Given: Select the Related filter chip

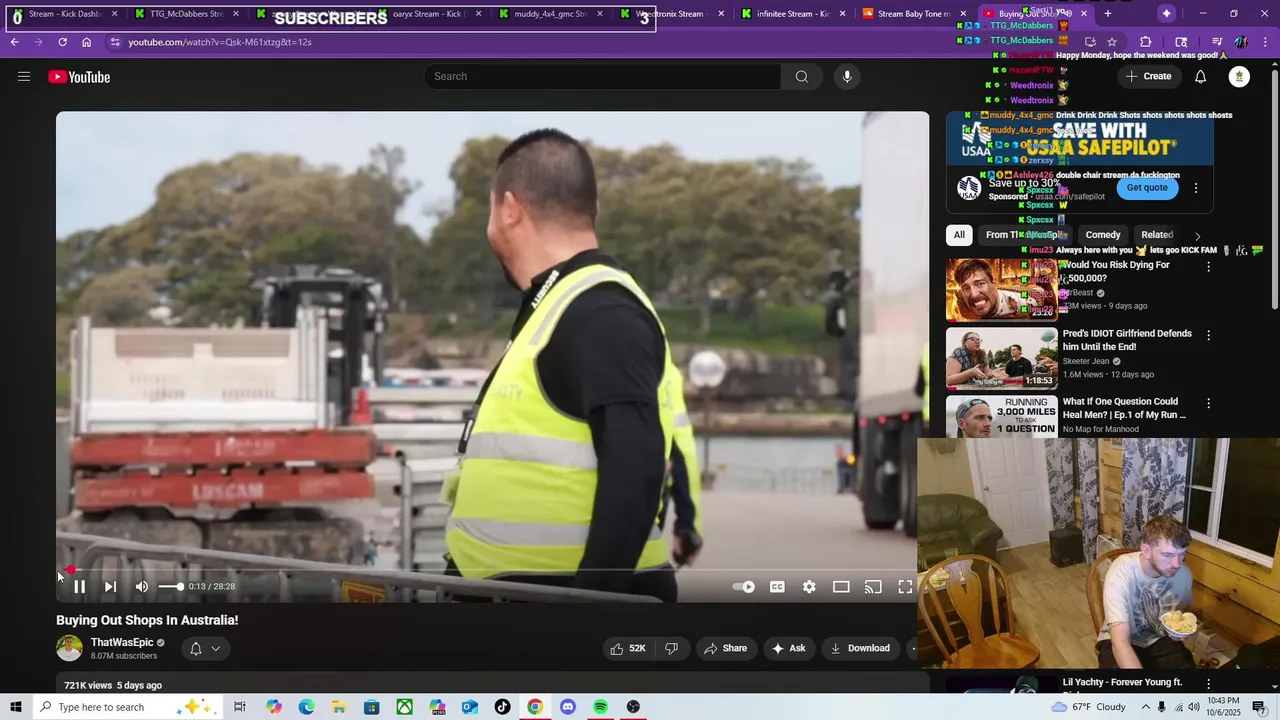Looking at the screenshot, I should [1157, 235].
